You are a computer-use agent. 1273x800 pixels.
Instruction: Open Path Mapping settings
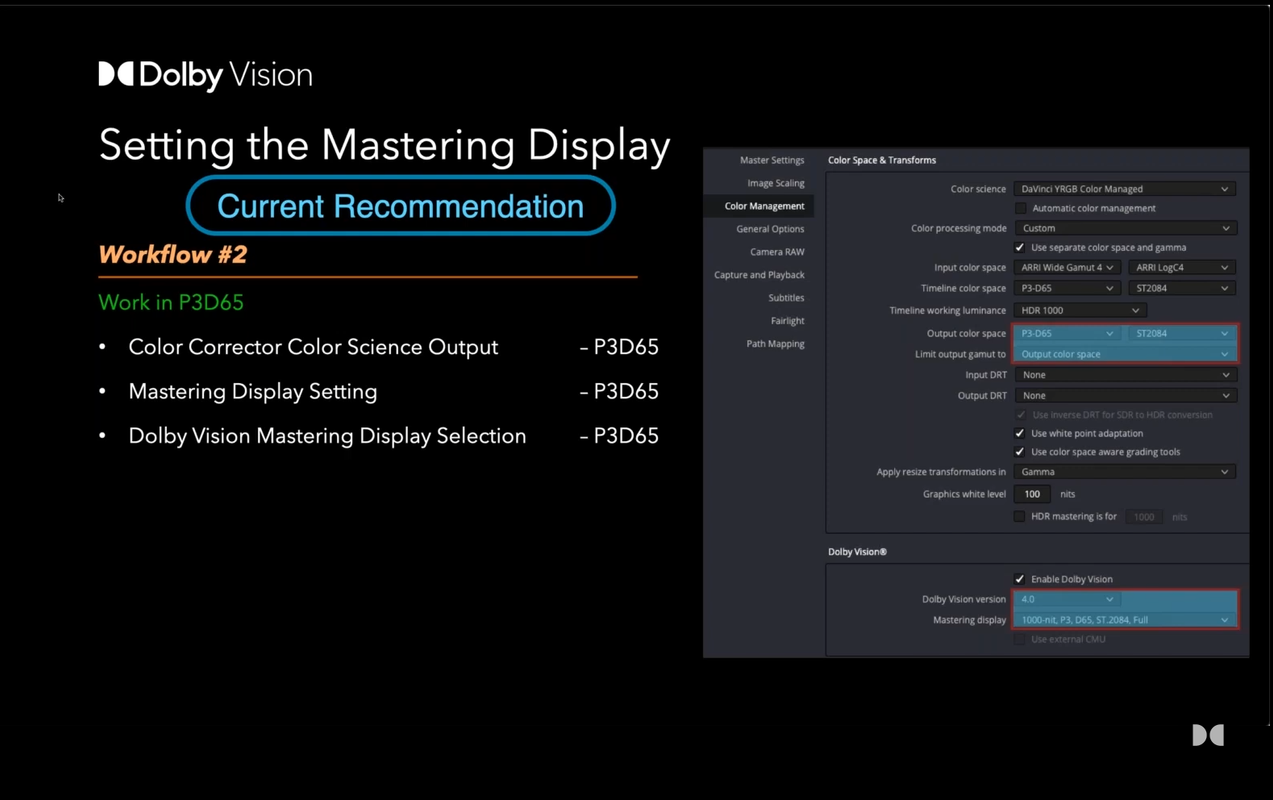click(775, 344)
